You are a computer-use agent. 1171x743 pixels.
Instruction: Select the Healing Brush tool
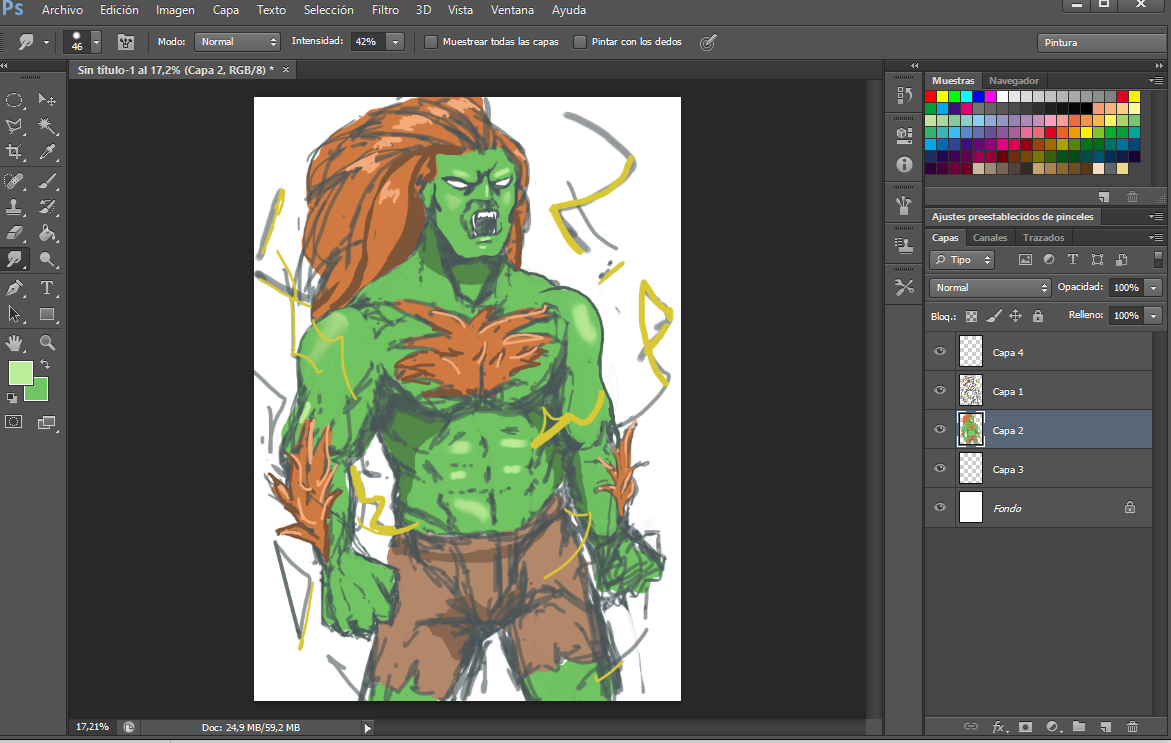pos(14,181)
